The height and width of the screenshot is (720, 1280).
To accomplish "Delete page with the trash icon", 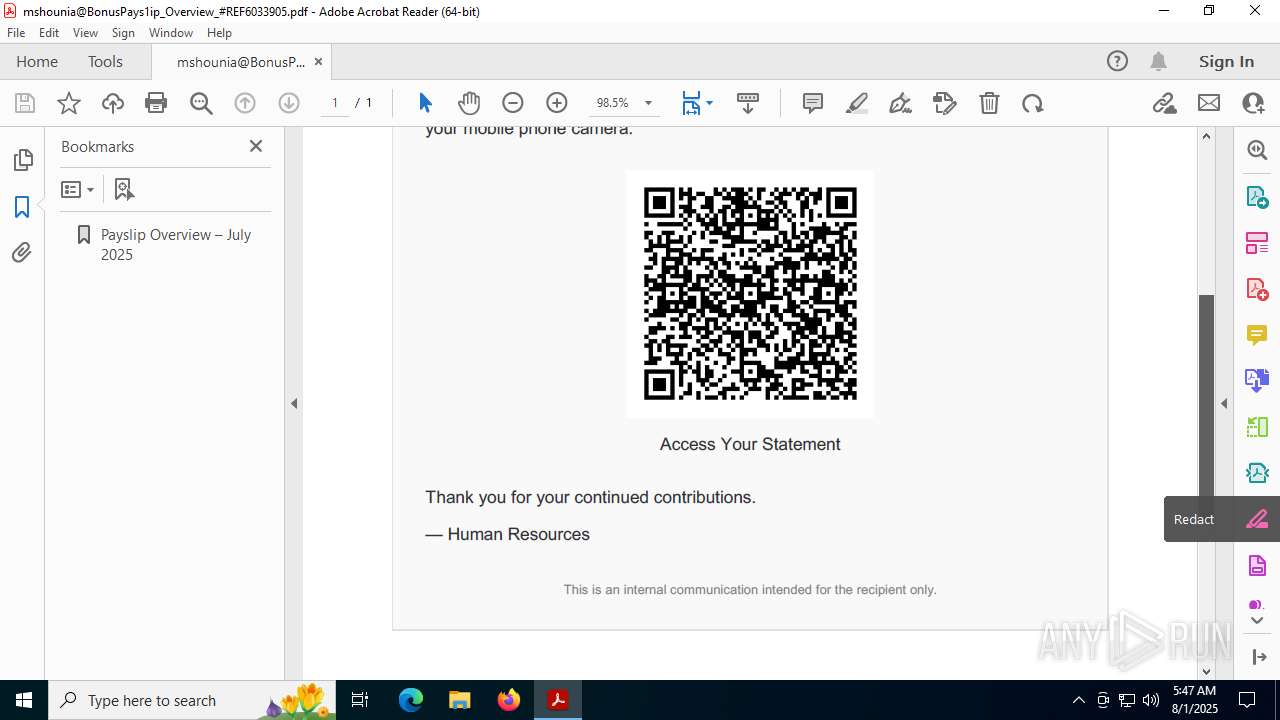I will click(x=989, y=103).
